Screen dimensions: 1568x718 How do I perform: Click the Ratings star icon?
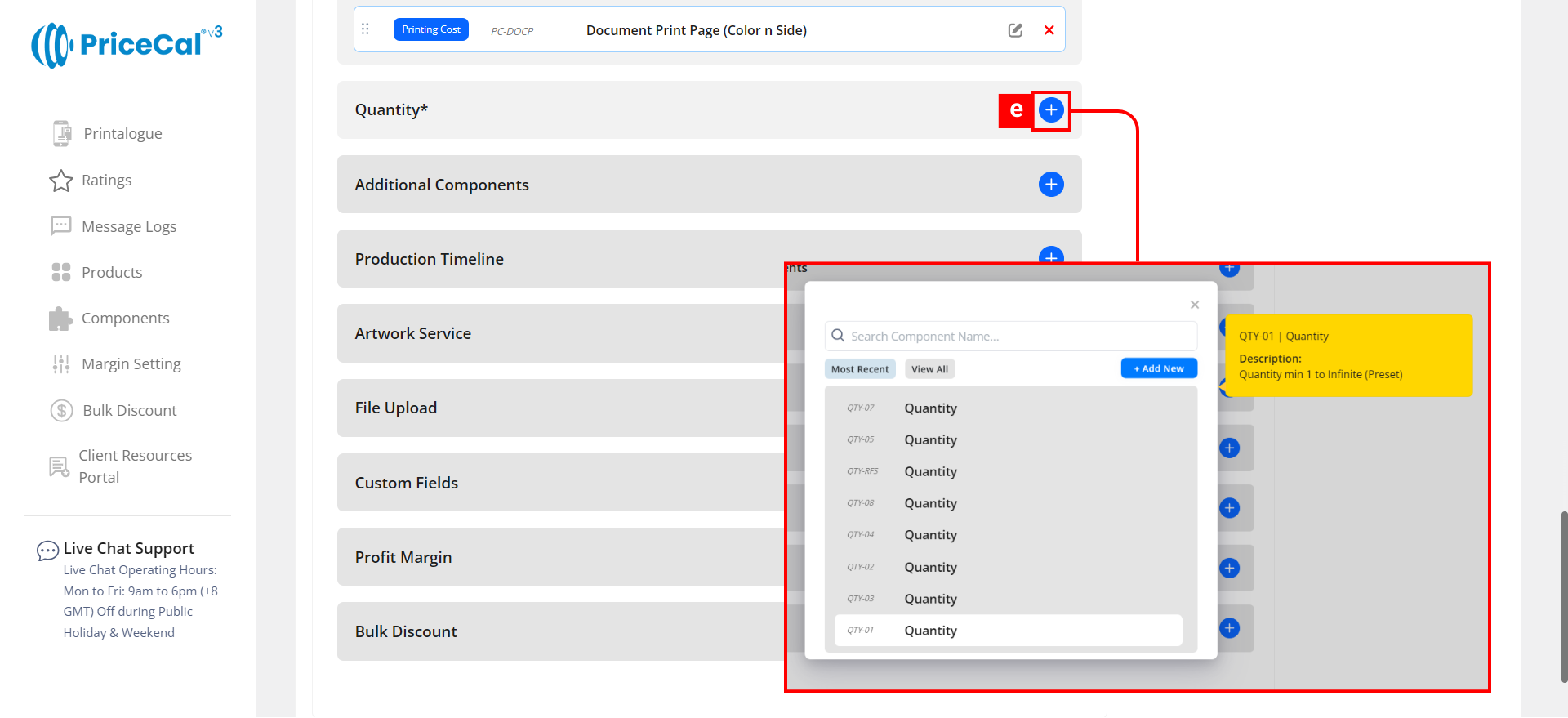61,181
